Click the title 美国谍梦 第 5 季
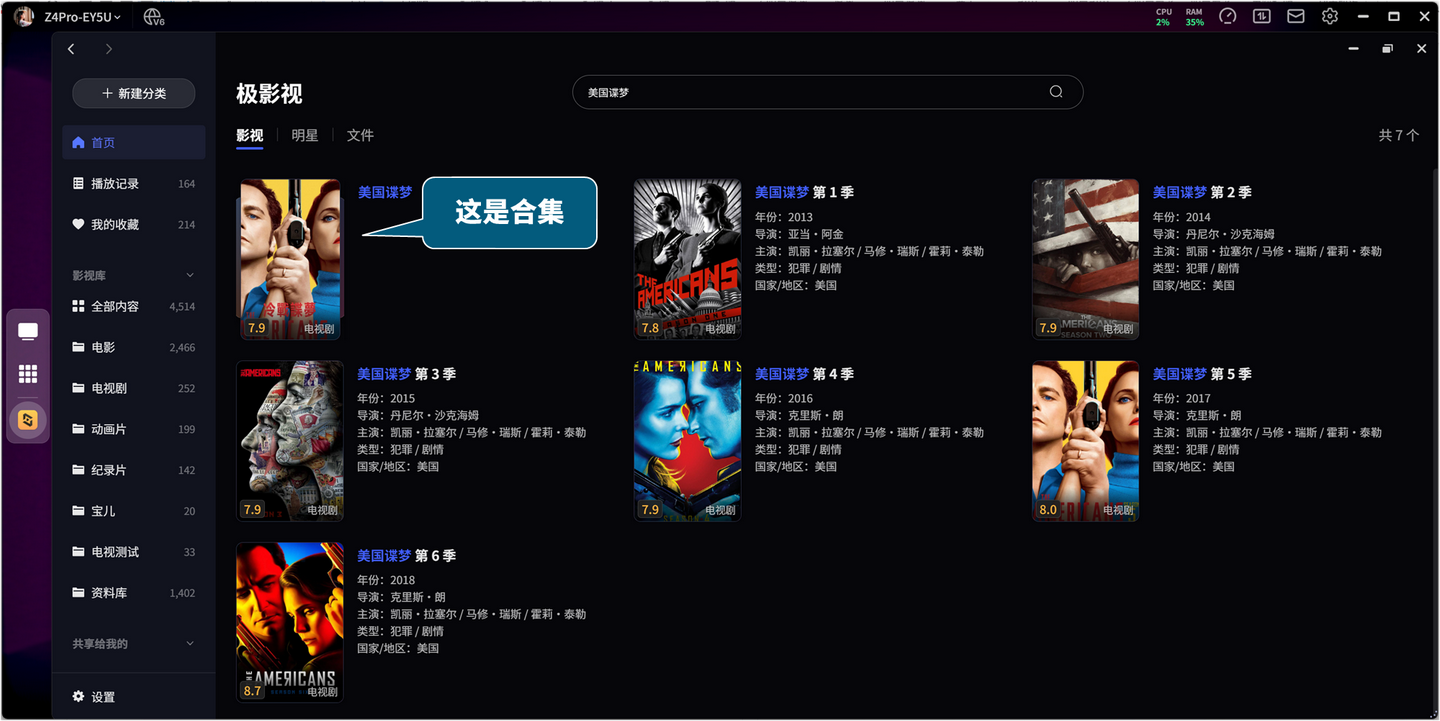Viewport: 1440px width, 721px height. (1202, 374)
